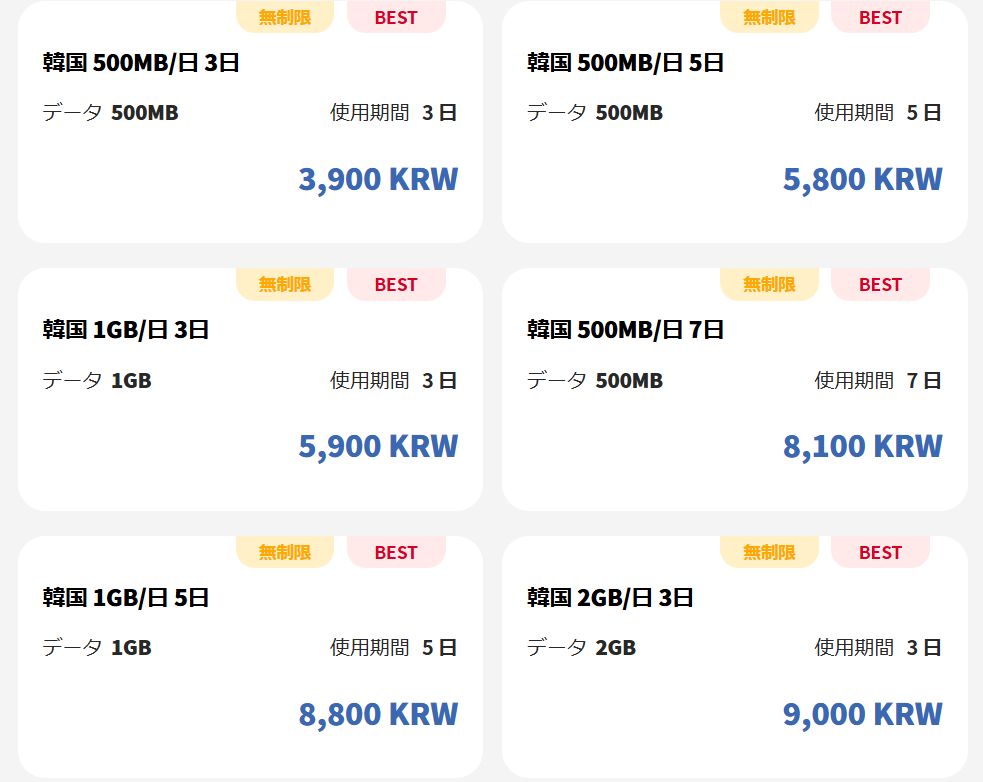
Task: Click BEST badge on 500MB/日 5日 card
Action: coord(880,17)
